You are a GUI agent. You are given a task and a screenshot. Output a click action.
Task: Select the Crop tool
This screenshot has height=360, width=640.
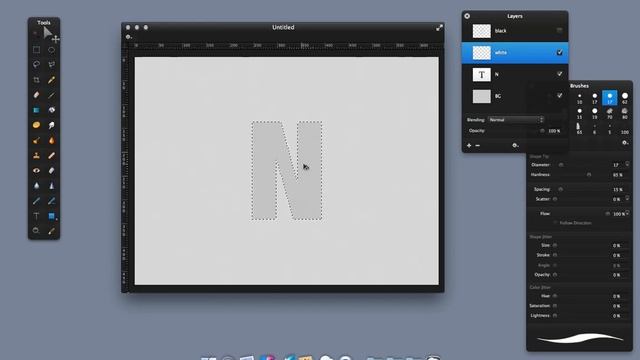36,80
